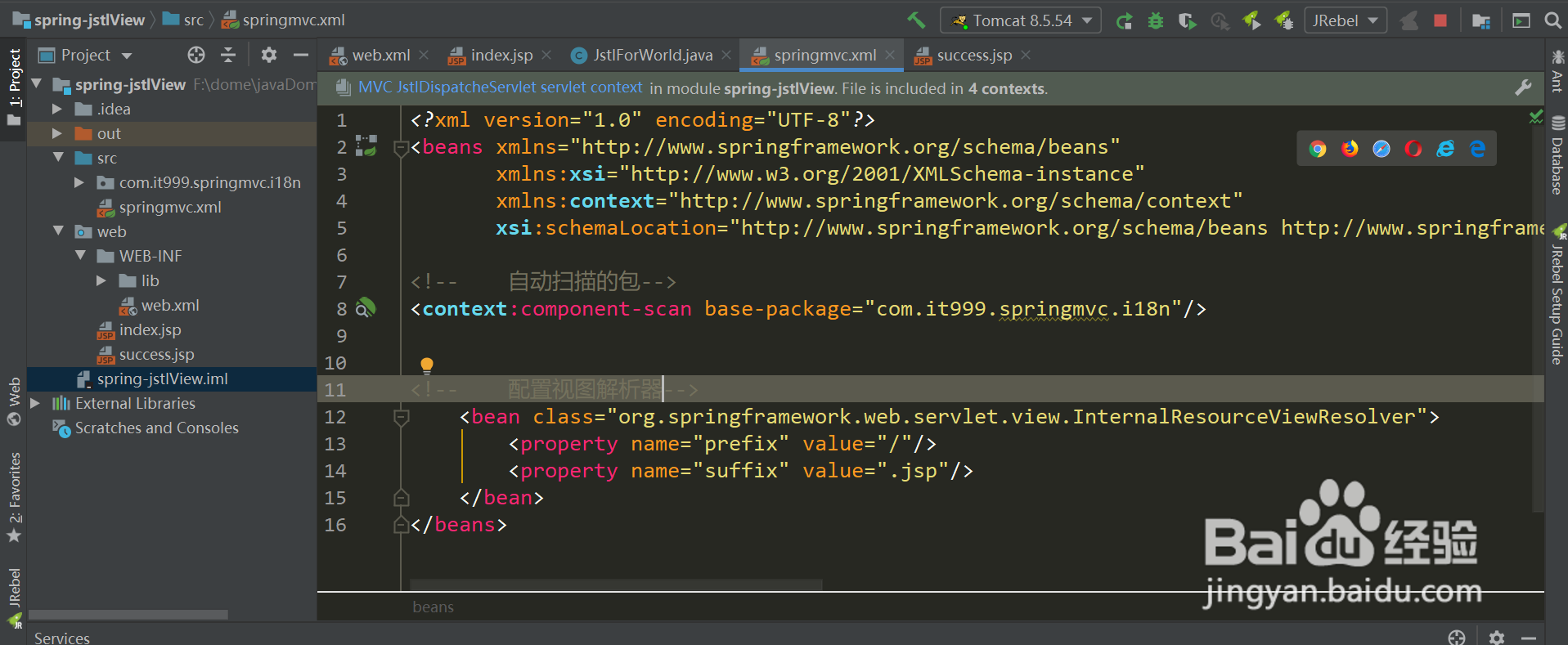Click locate opened file target icon

(196, 55)
